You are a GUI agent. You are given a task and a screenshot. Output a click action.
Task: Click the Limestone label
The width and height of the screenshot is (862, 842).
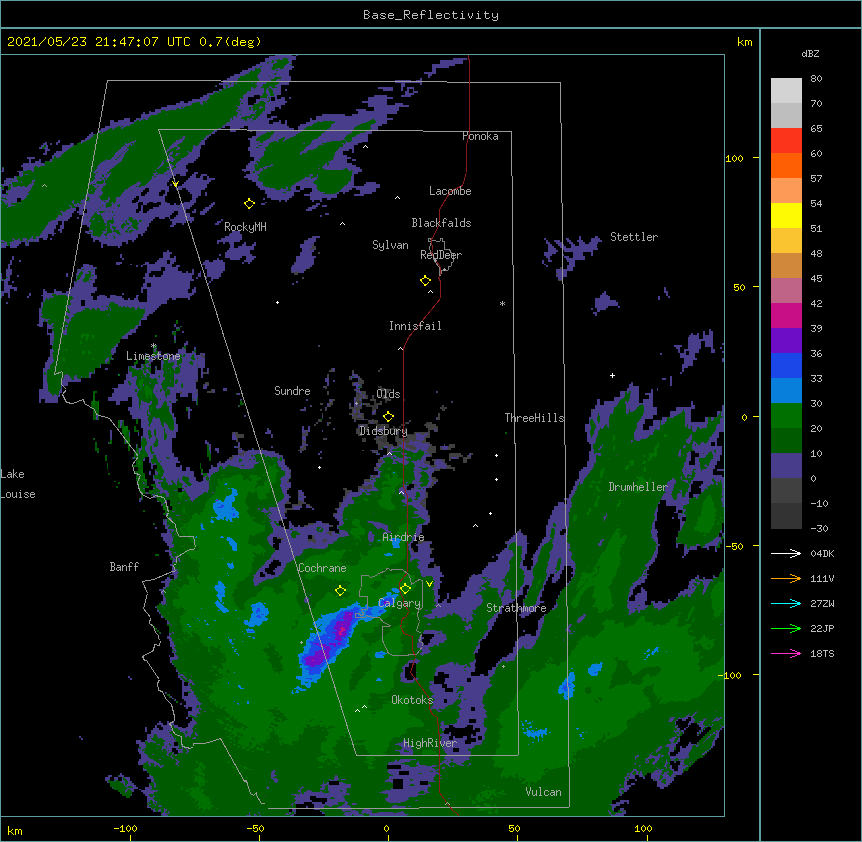tap(153, 356)
